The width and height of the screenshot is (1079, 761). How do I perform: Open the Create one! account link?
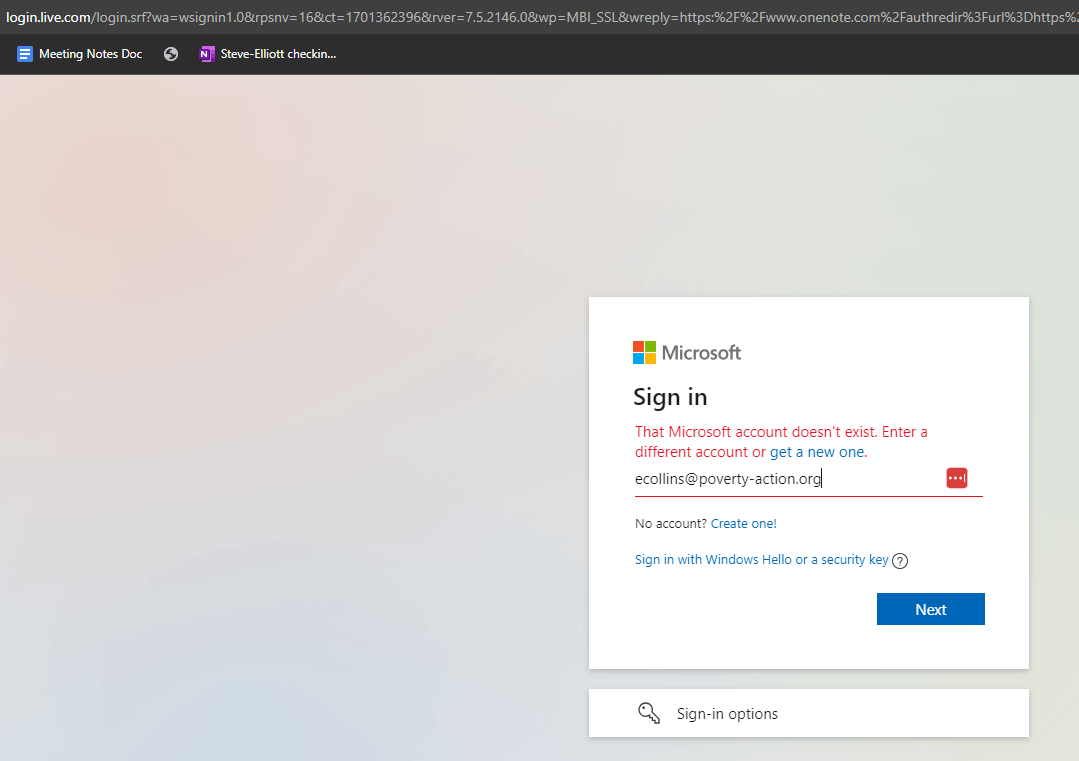point(743,523)
